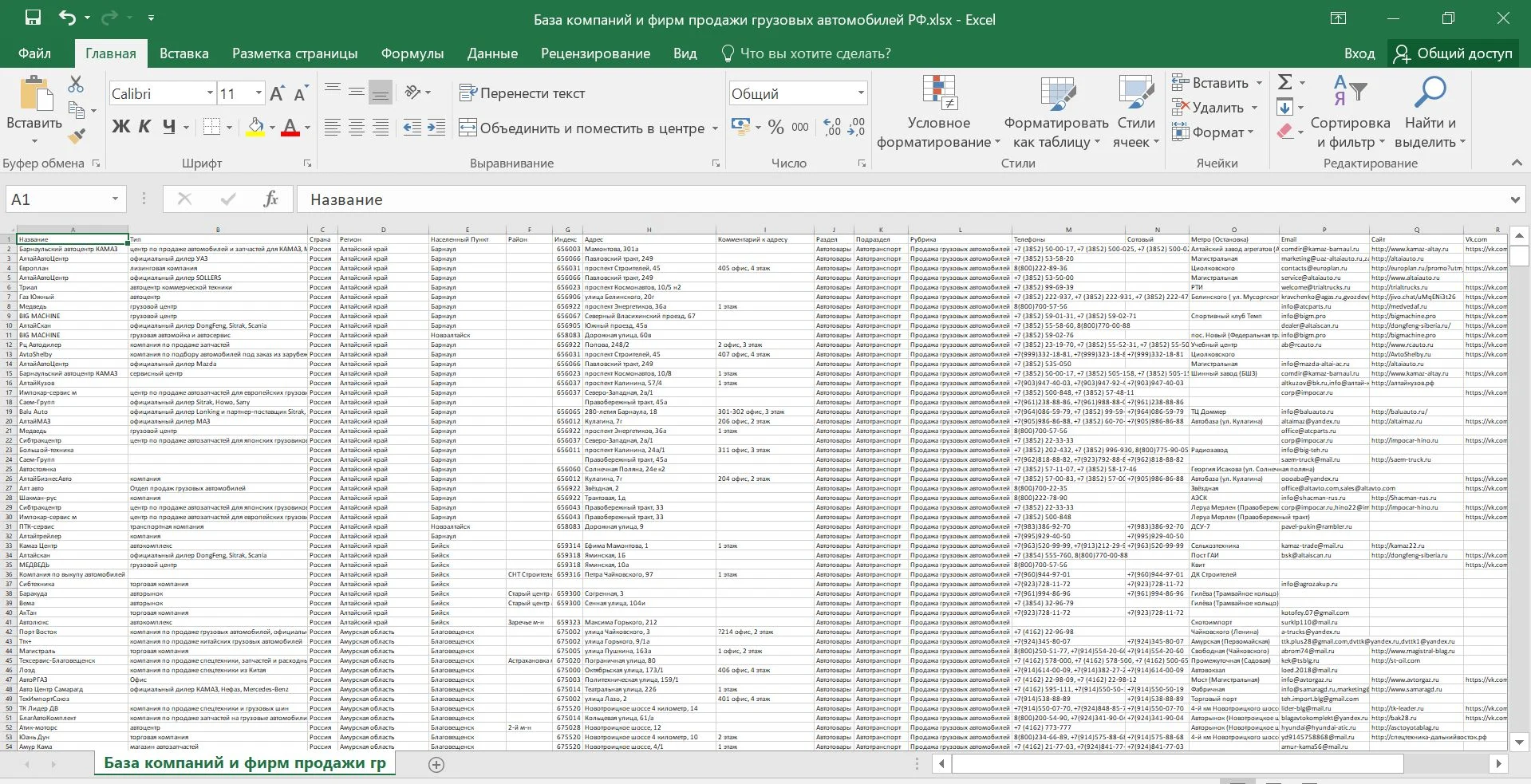Toggle Bold formatting (Ж)
The image size is (1531, 784).
[x=120, y=127]
